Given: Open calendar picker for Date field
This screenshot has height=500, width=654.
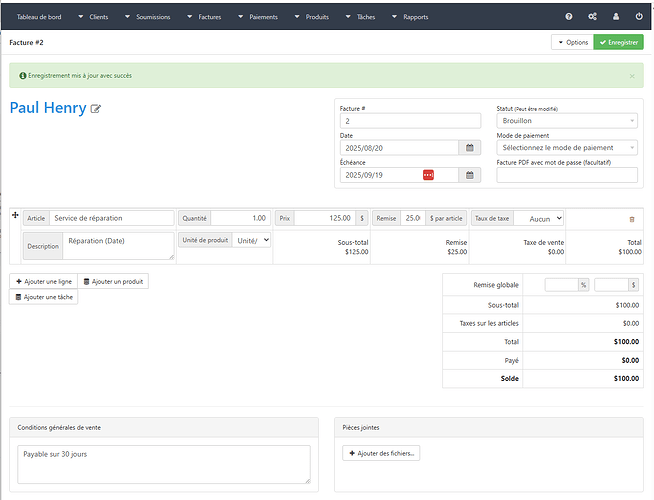Looking at the screenshot, I should [x=470, y=148].
